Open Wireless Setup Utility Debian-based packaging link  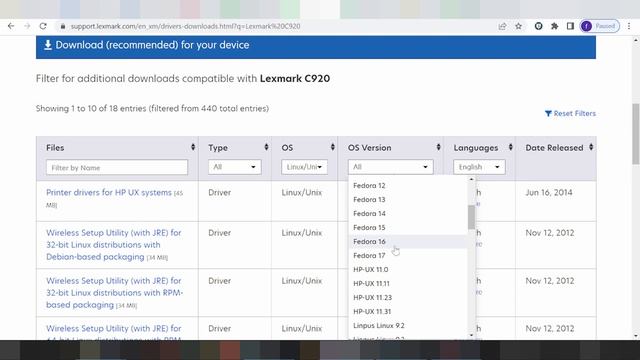(114, 245)
